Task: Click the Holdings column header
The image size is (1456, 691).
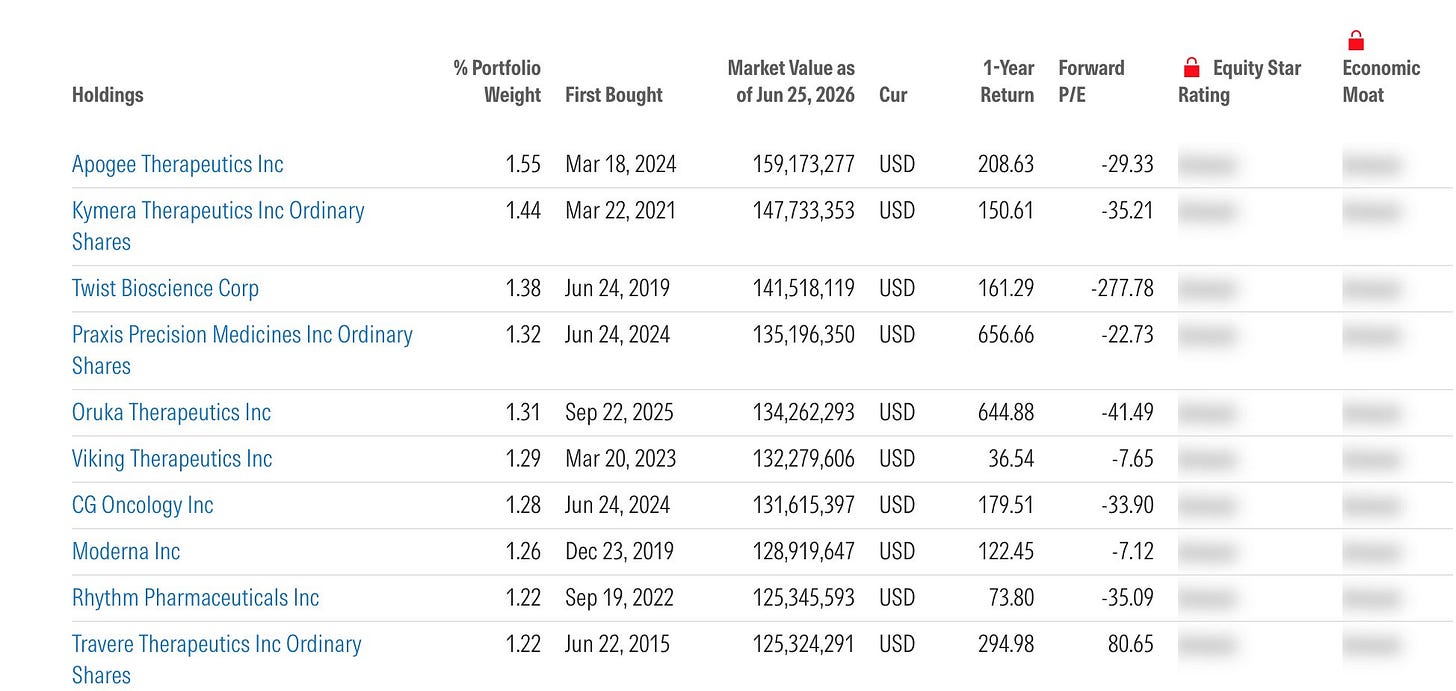Action: pyautogui.click(x=108, y=95)
